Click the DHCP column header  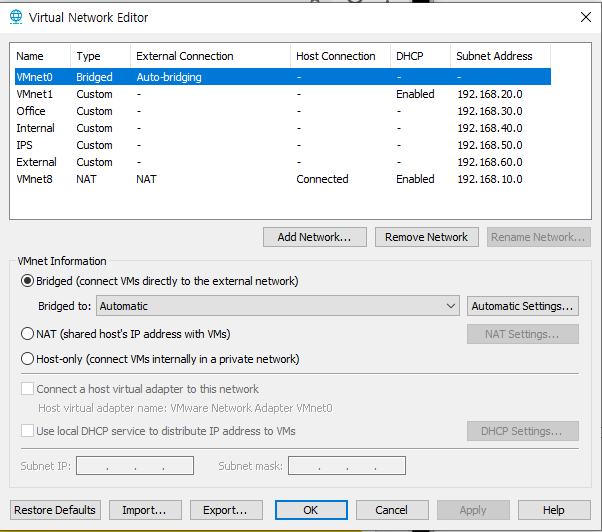(x=420, y=56)
